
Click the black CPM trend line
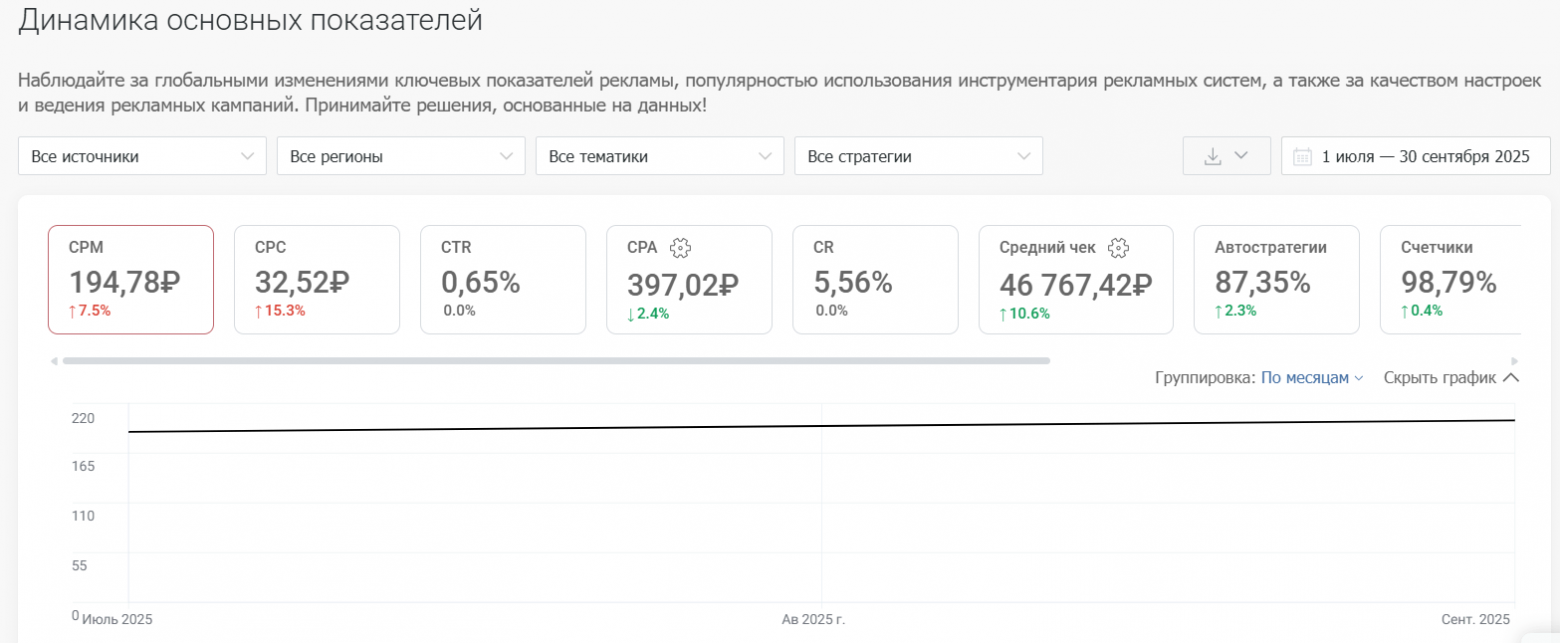(x=821, y=426)
